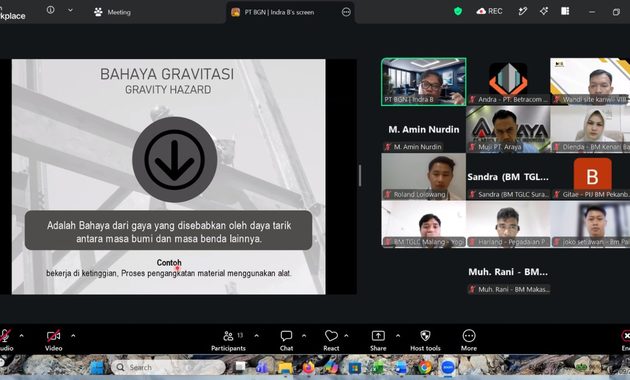The width and height of the screenshot is (630, 380).
Task: Open the annotate pen icon
Action: [x=523, y=11]
